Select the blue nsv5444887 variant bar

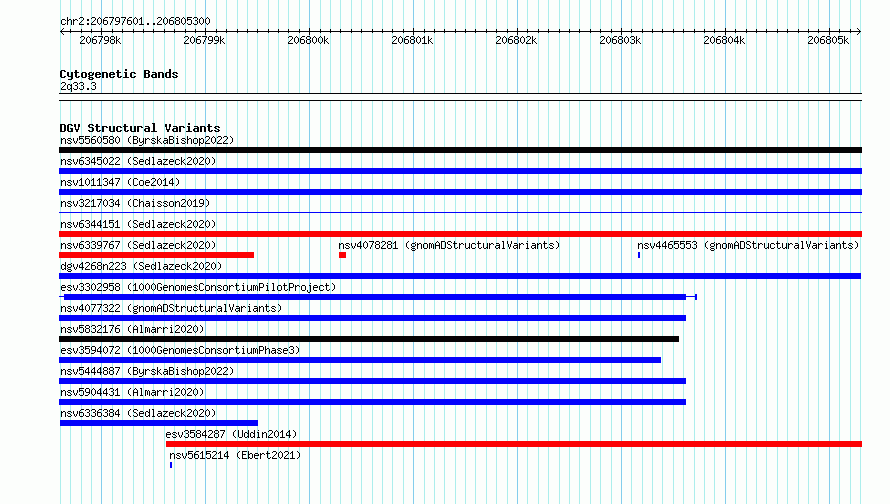coord(372,381)
